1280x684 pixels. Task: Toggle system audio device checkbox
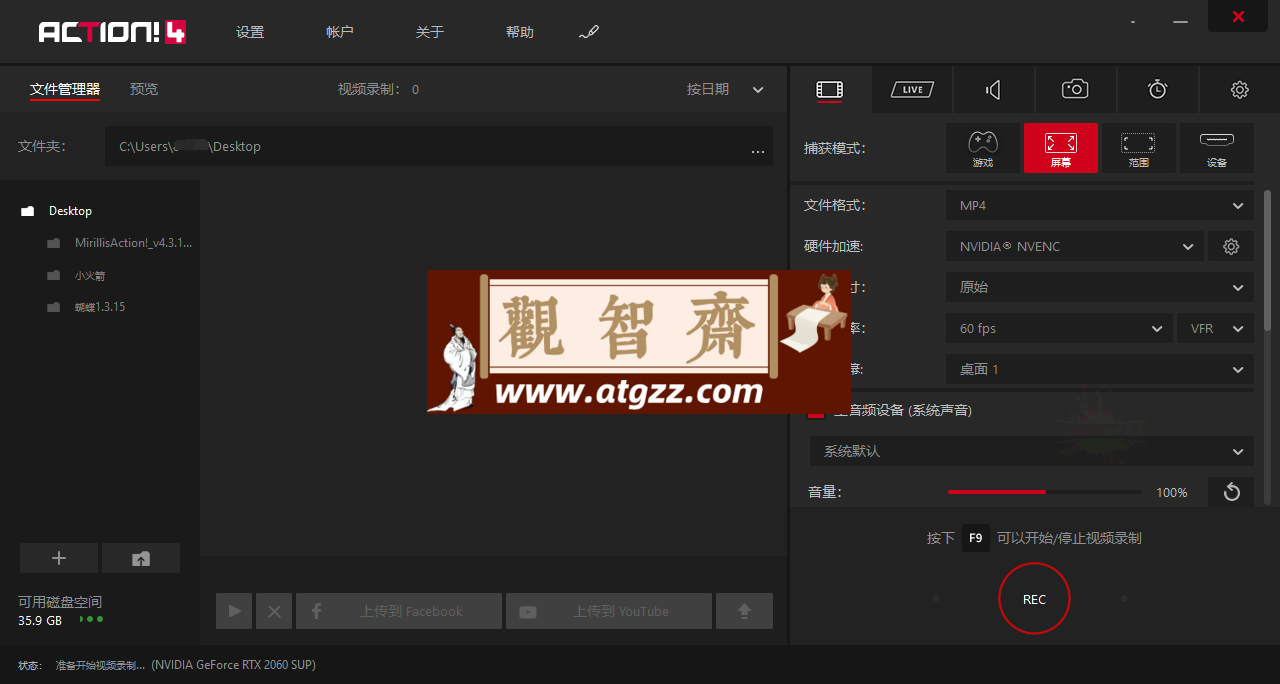coord(816,410)
